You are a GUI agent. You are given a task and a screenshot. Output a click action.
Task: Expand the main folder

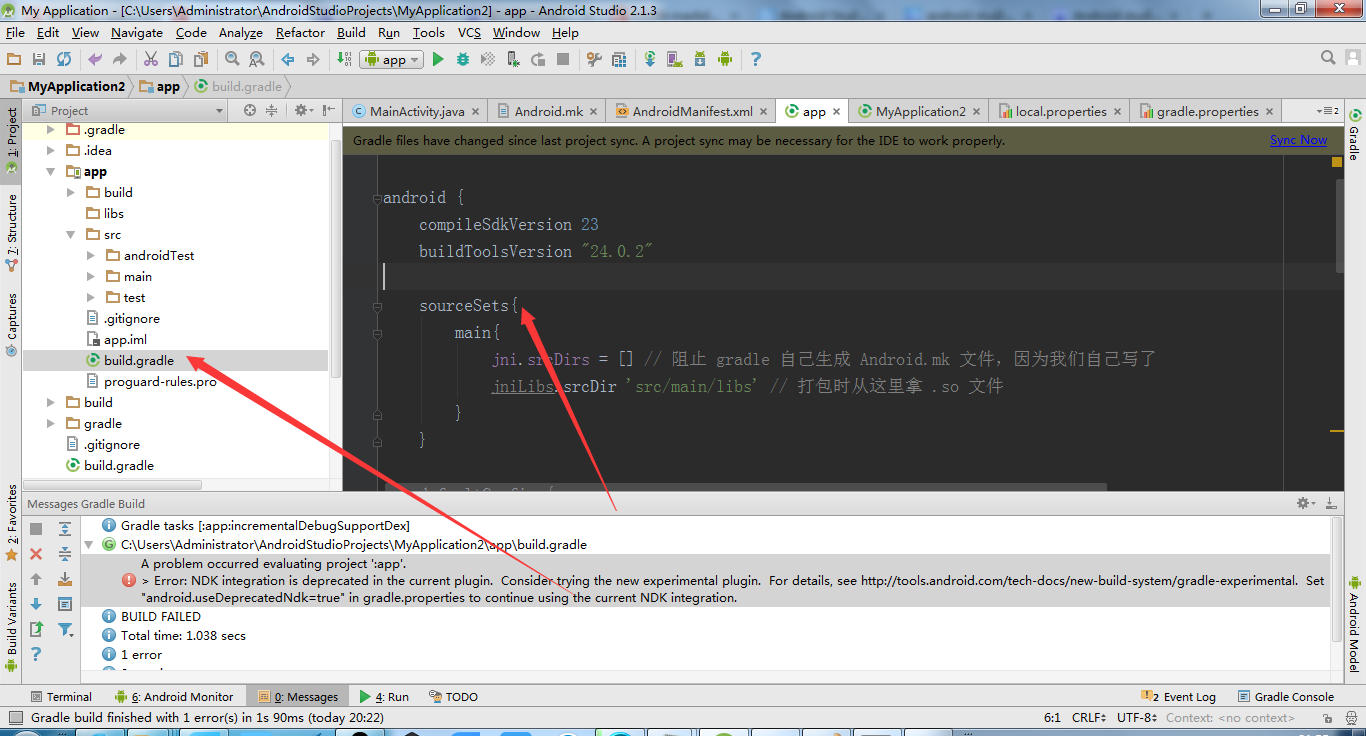coord(91,277)
